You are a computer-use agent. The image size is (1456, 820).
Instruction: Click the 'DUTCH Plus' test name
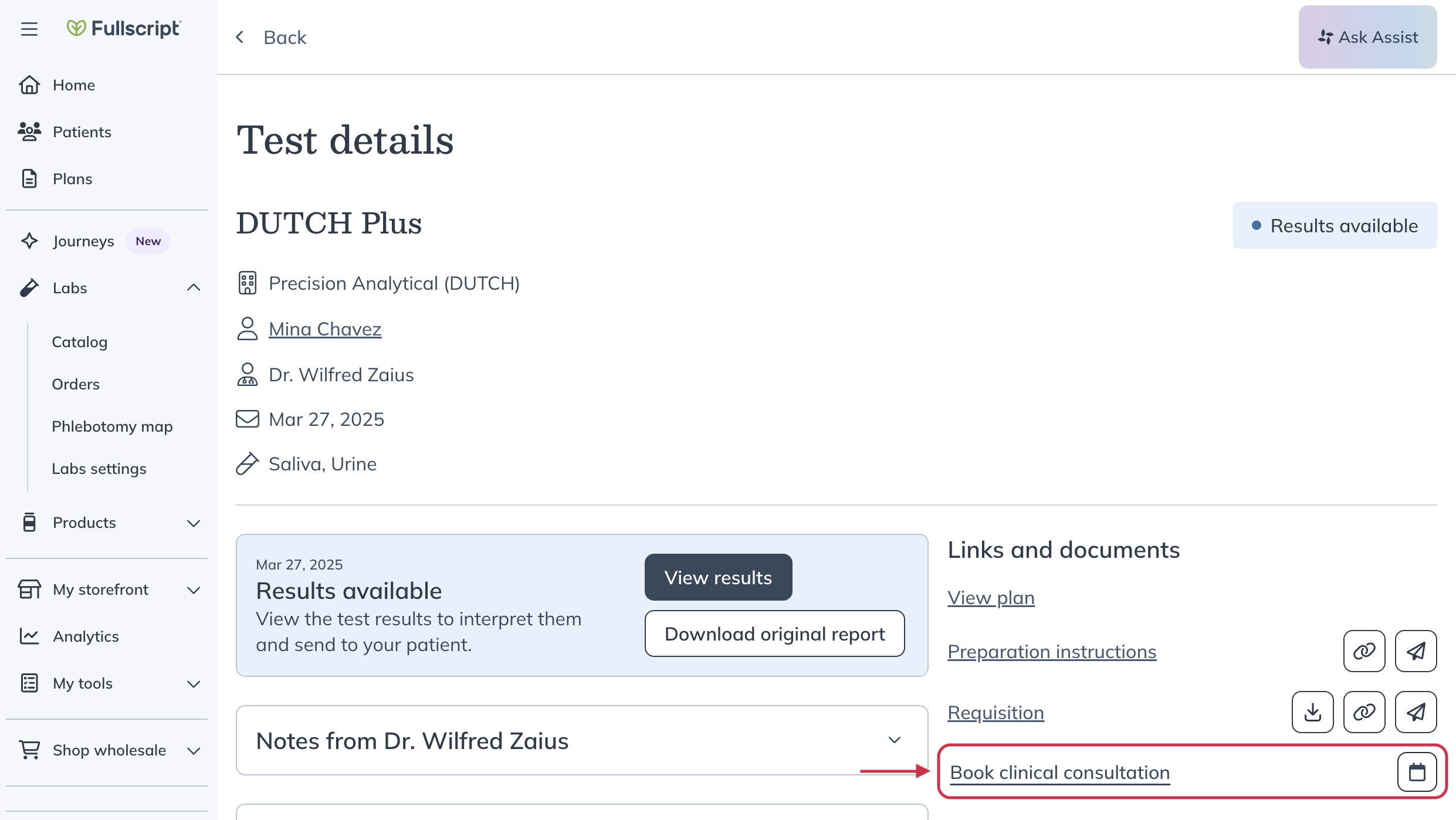[329, 223]
